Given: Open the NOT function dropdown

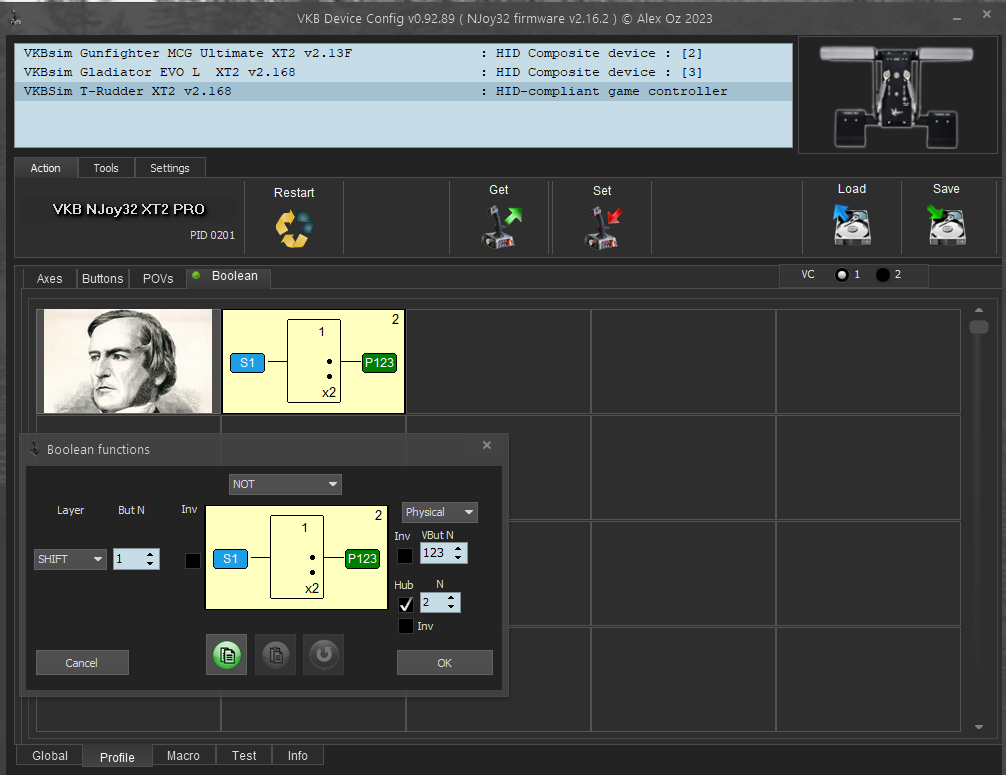Looking at the screenshot, I should [x=285, y=484].
